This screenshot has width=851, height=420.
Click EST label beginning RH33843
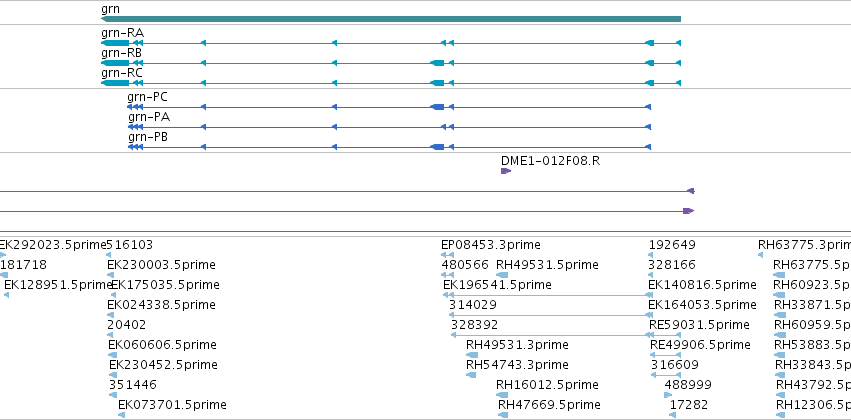813,365
